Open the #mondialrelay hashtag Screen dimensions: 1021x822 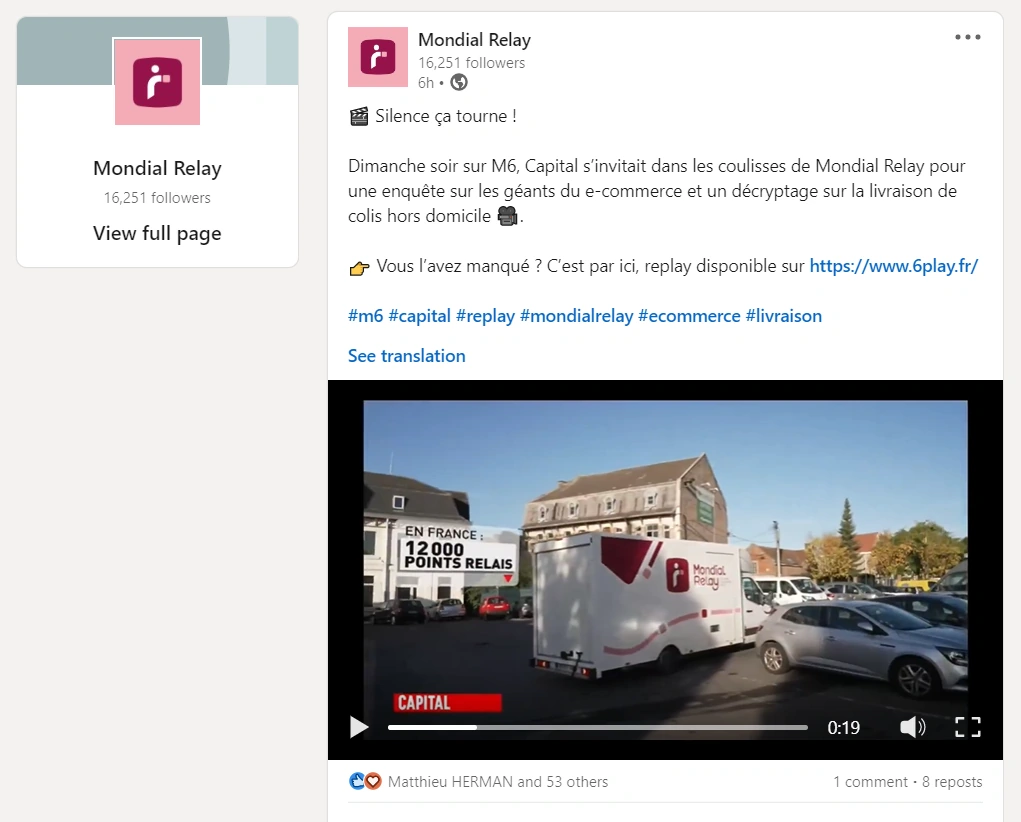[x=576, y=316]
